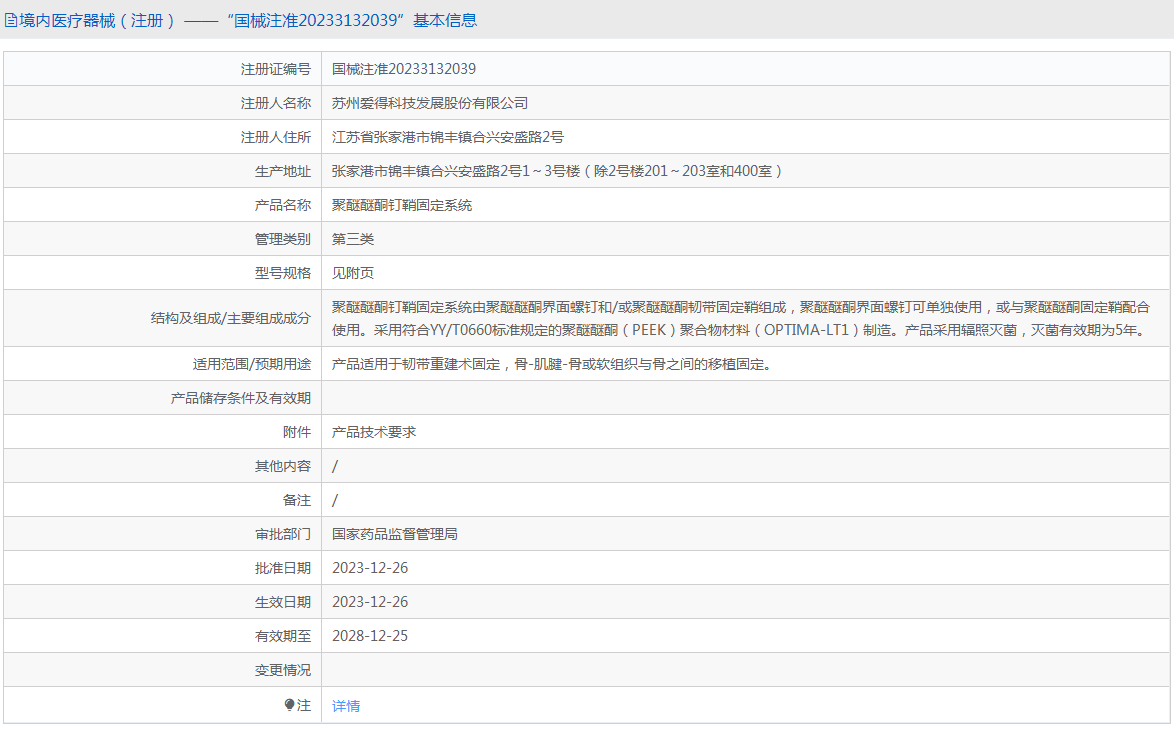Click the expiry date 2028-12-25
This screenshot has width=1174, height=735.
[370, 636]
